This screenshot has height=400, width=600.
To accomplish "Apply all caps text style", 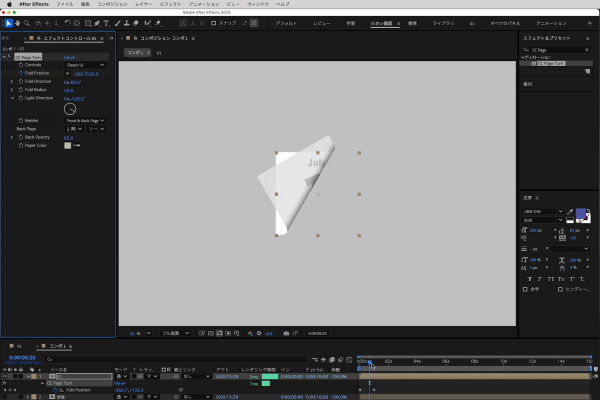I will point(551,279).
